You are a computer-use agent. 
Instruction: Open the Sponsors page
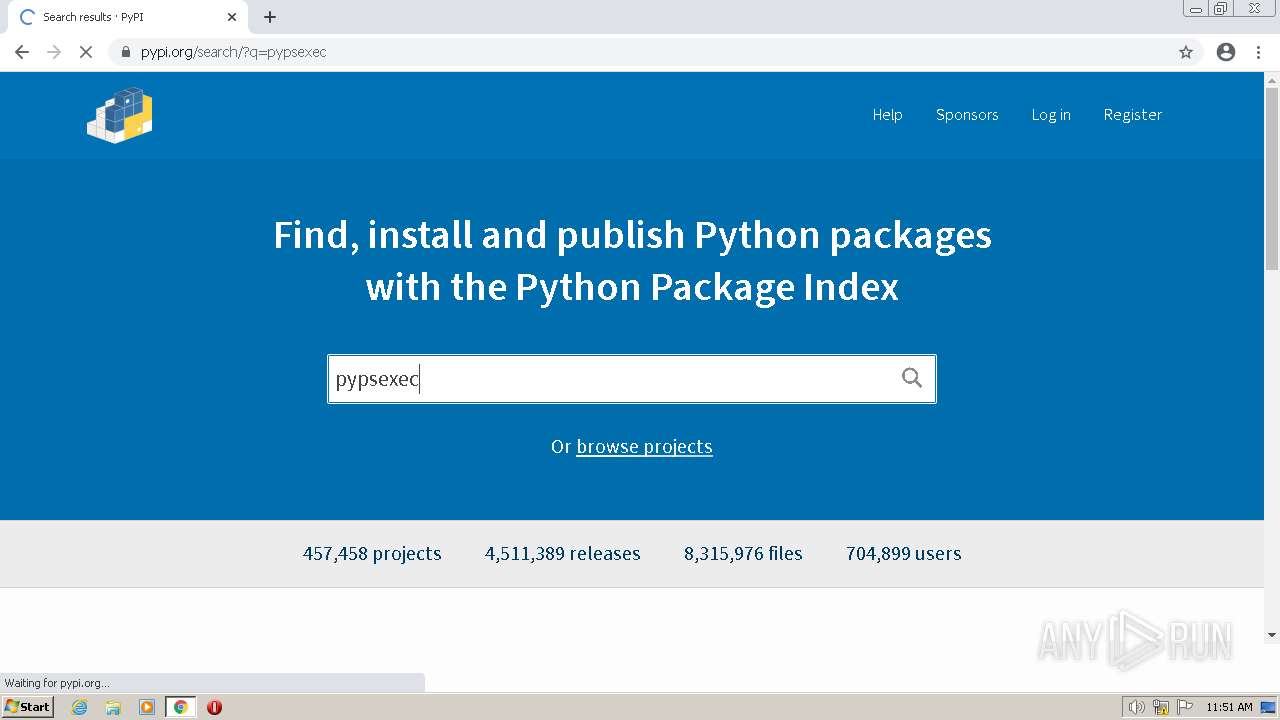967,115
